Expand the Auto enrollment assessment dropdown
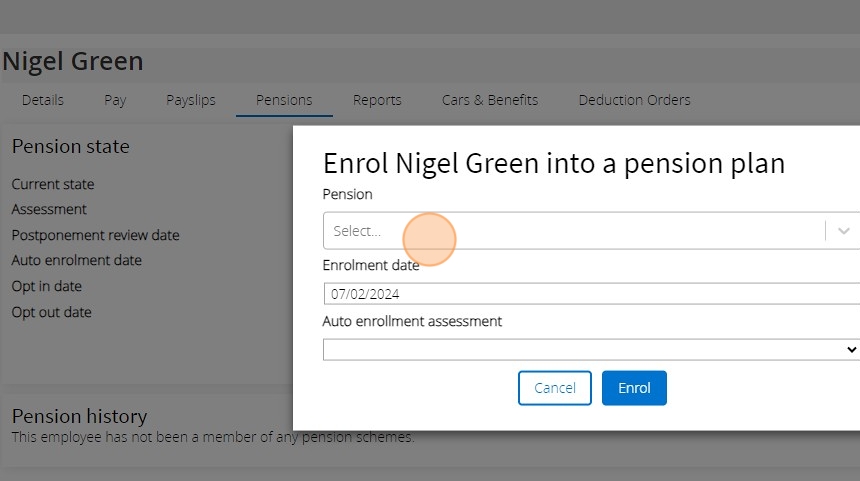Screen dimensions: 860x481 point(591,349)
